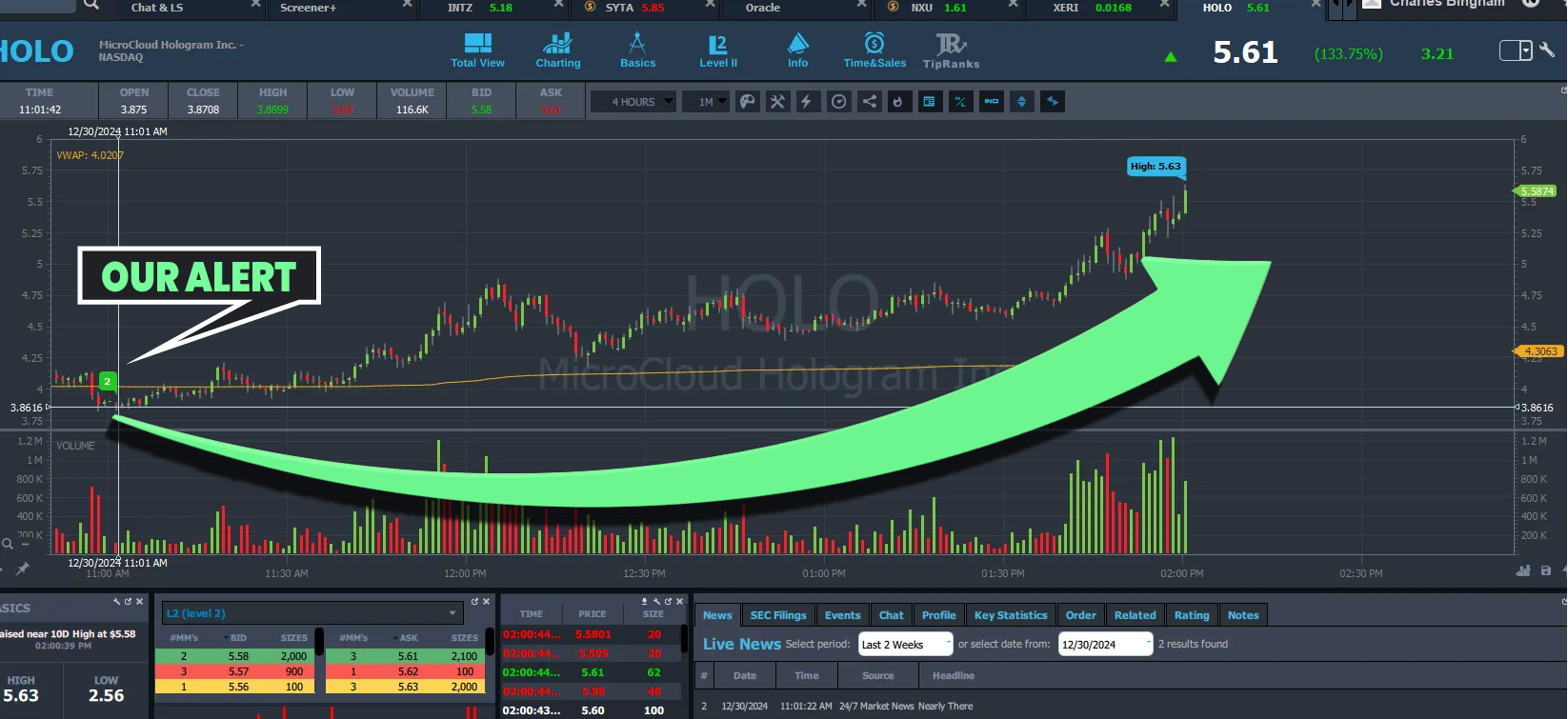Switch to the Chat & LS tab
Image resolution: width=1568 pixels, height=719 pixels.
coord(157,8)
